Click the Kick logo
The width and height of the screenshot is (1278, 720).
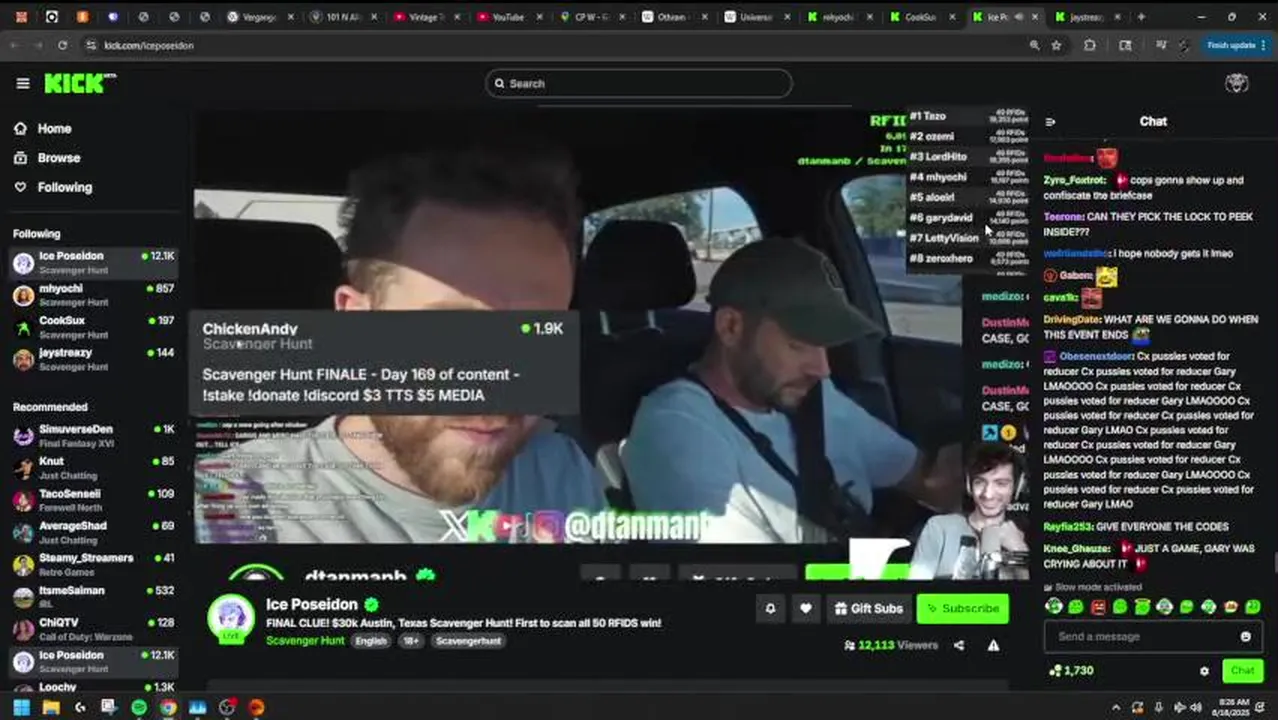(x=79, y=84)
